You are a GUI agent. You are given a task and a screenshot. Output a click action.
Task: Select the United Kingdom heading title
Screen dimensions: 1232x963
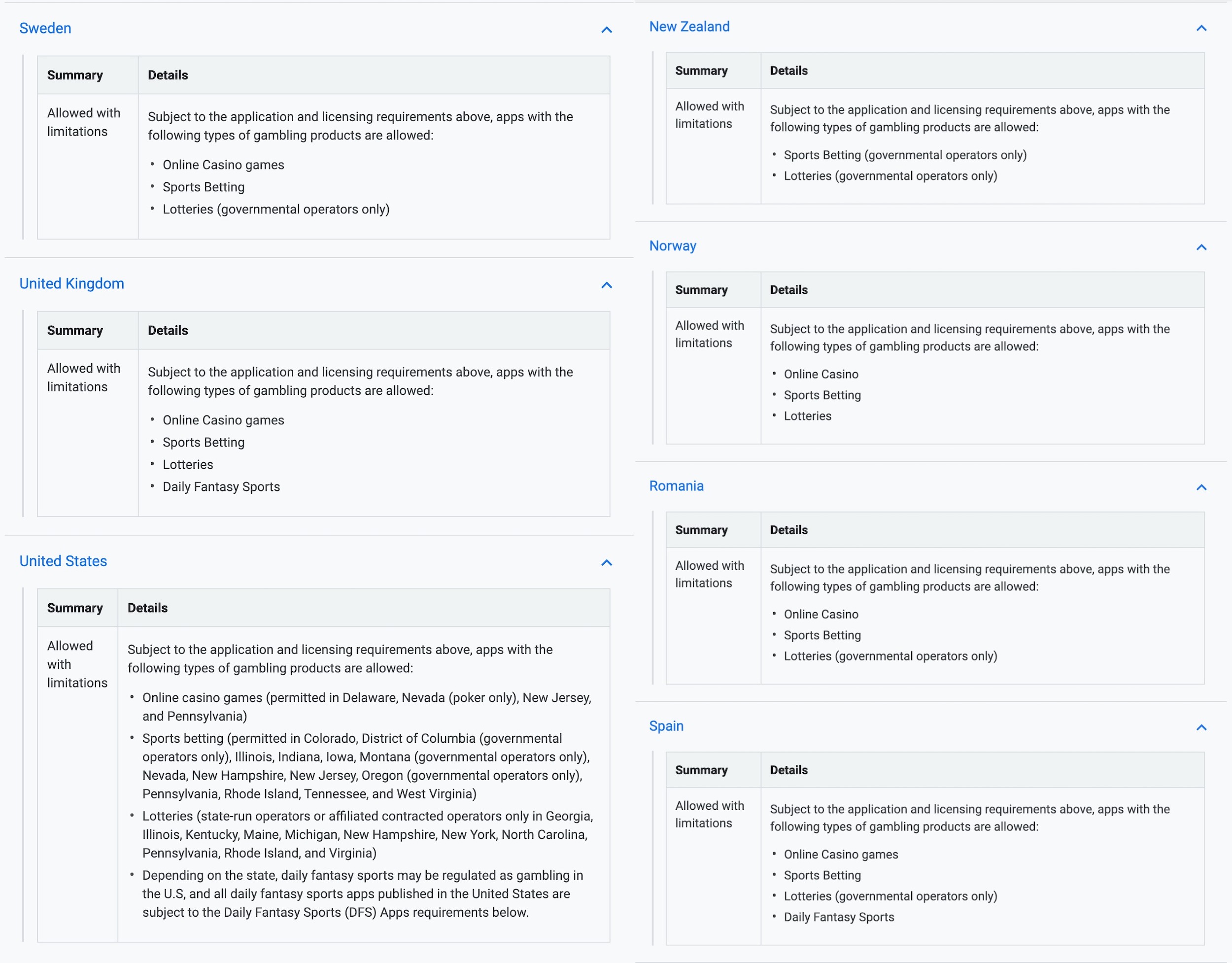(x=71, y=284)
